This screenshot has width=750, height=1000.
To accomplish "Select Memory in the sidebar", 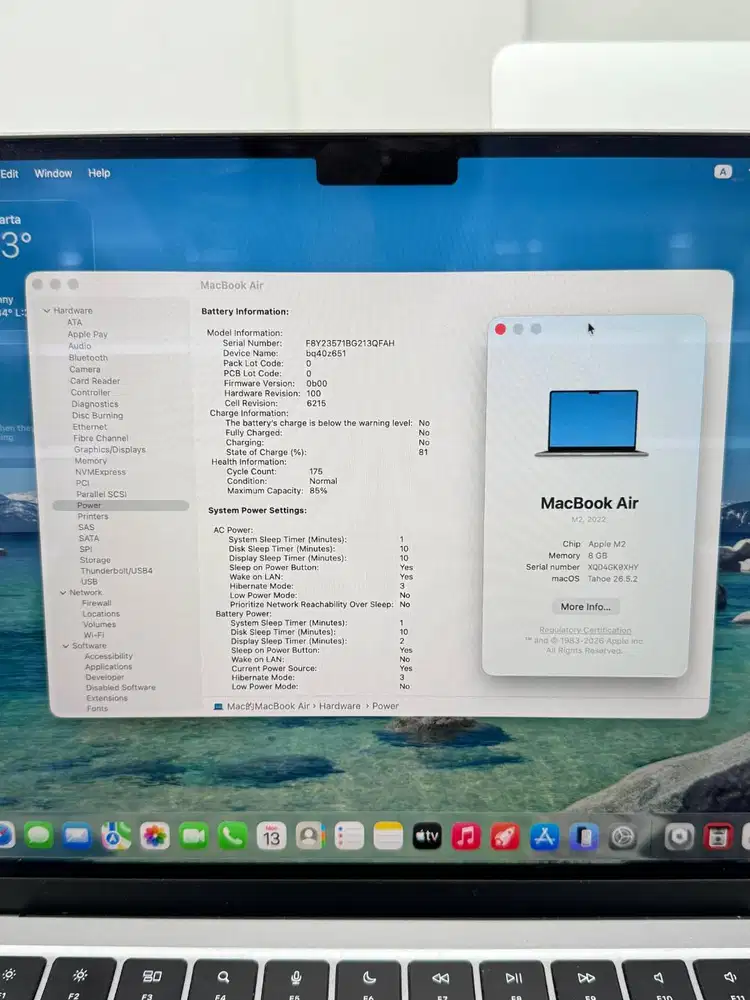I will [x=91, y=460].
